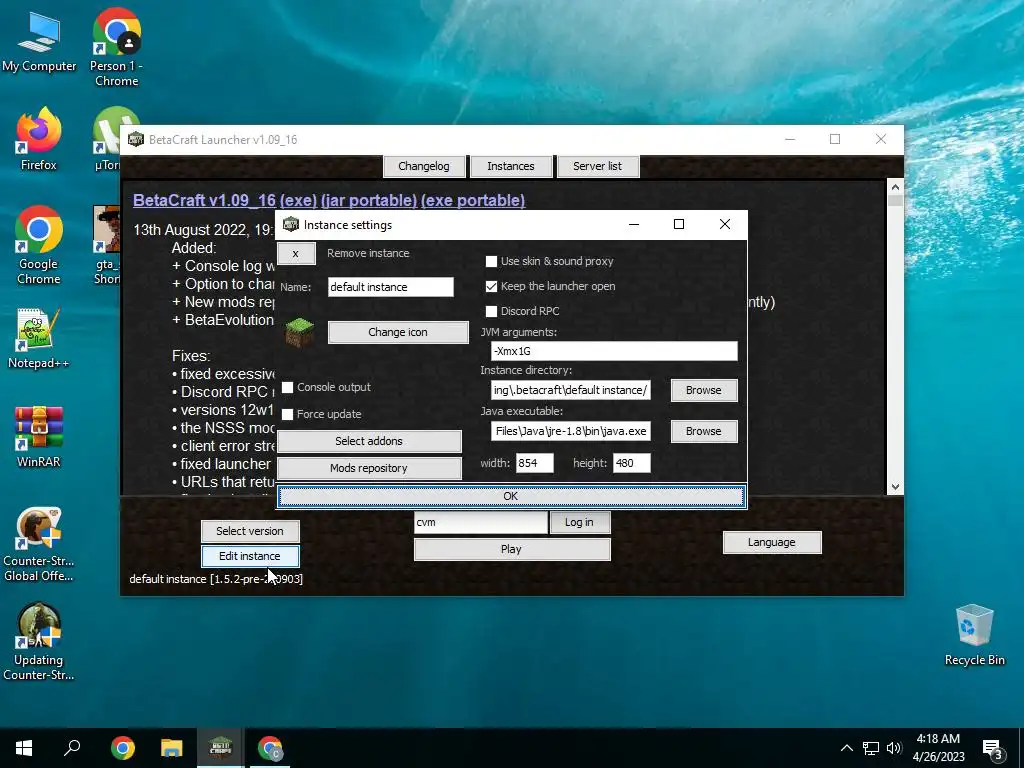Focus the height field
The height and width of the screenshot is (768, 1024).
tap(631, 463)
